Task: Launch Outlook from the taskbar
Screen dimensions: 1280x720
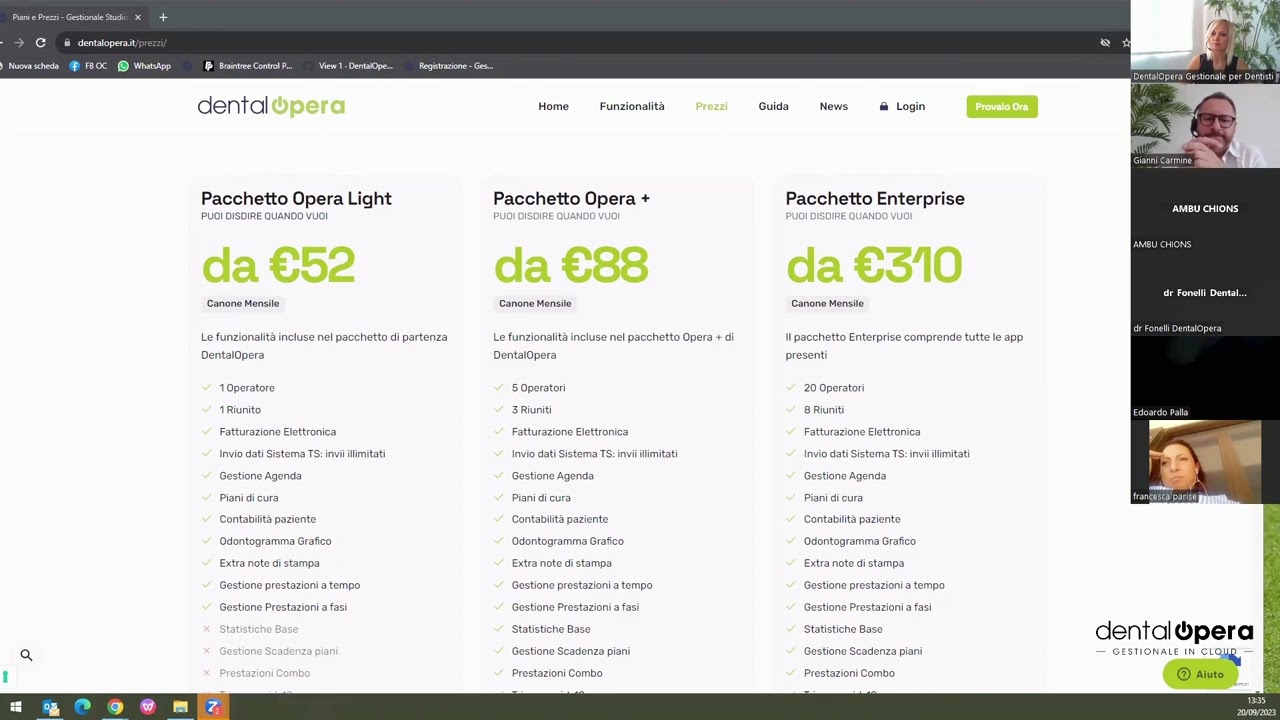Action: pyautogui.click(x=50, y=708)
